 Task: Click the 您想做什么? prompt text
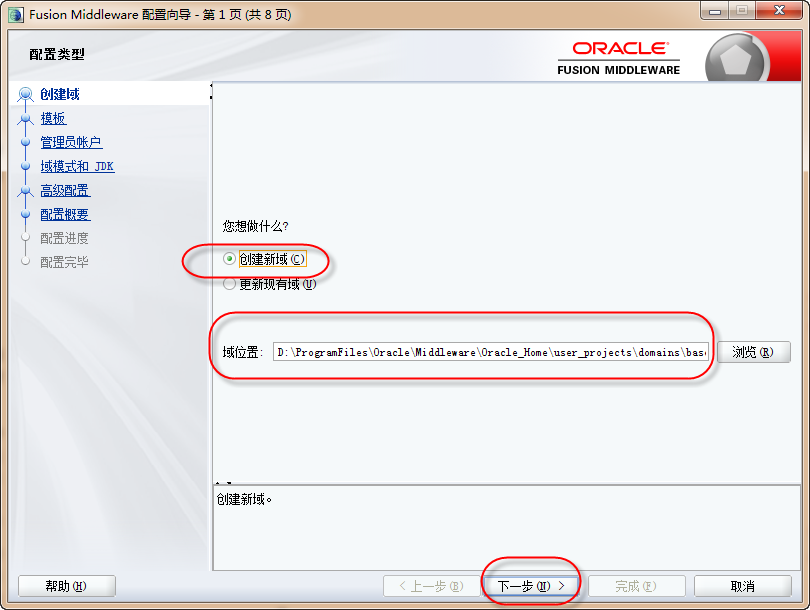pos(256,226)
